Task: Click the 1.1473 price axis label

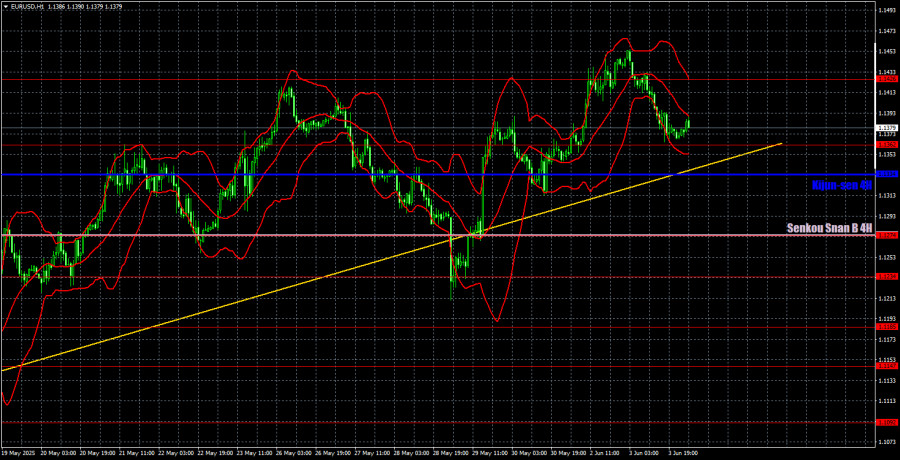Action: coord(887,31)
